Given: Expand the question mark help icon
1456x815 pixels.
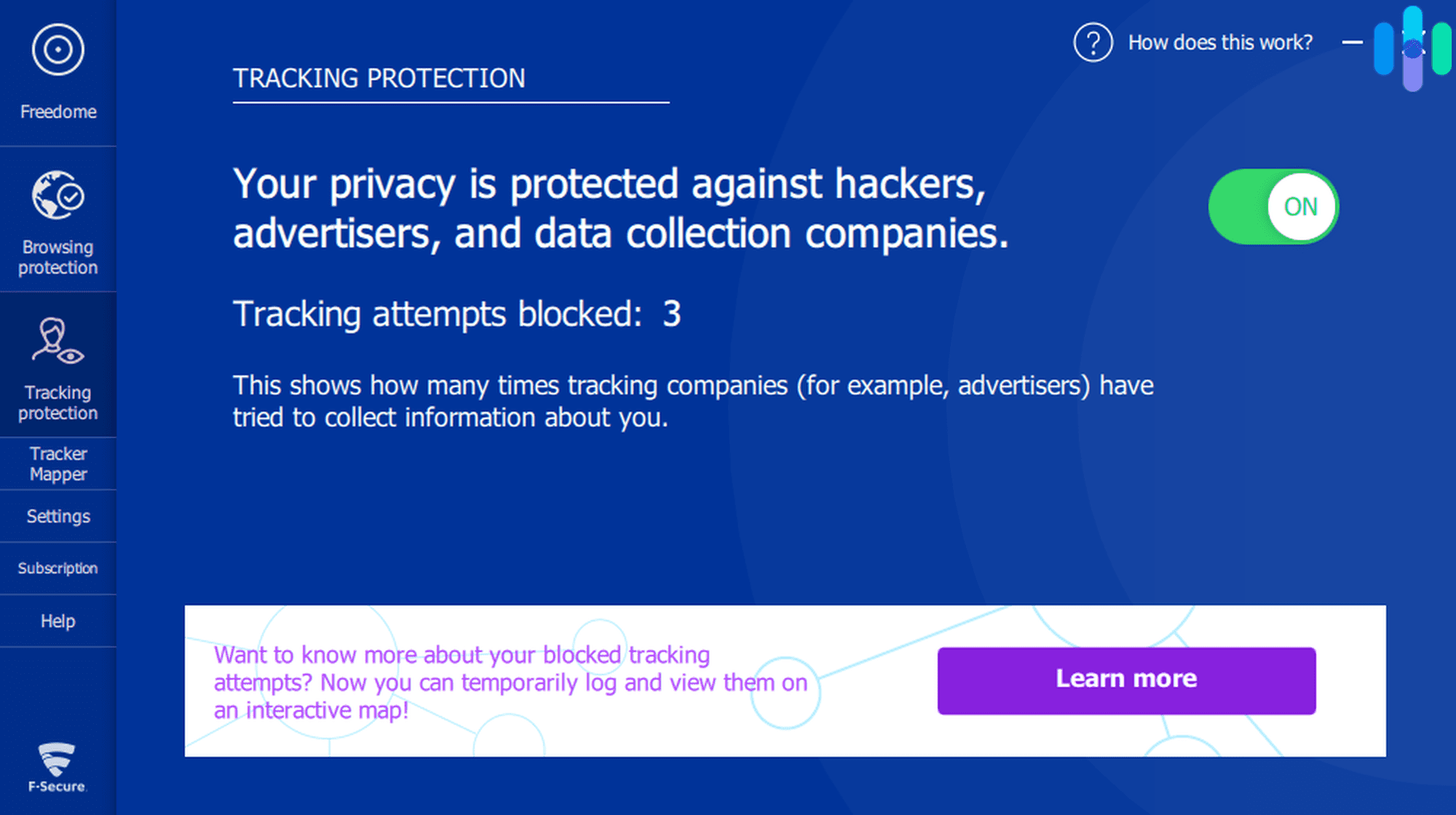Looking at the screenshot, I should coord(1092,41).
